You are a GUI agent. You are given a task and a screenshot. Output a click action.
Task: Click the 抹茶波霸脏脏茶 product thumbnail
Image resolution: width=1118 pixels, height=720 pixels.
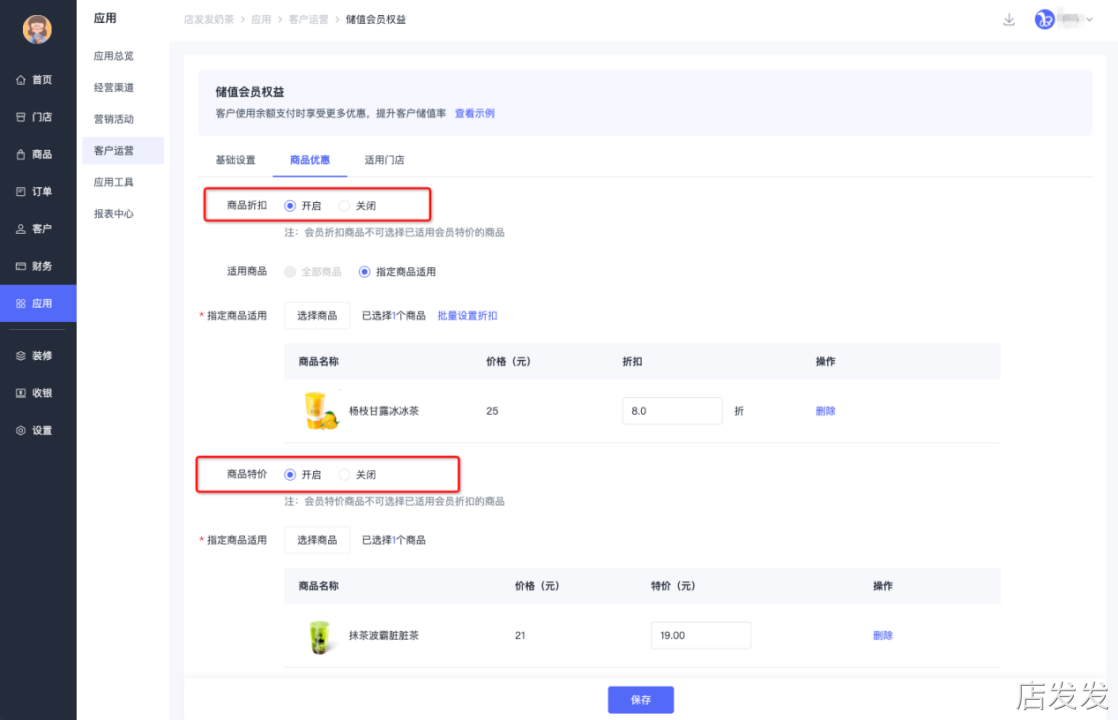coord(319,637)
